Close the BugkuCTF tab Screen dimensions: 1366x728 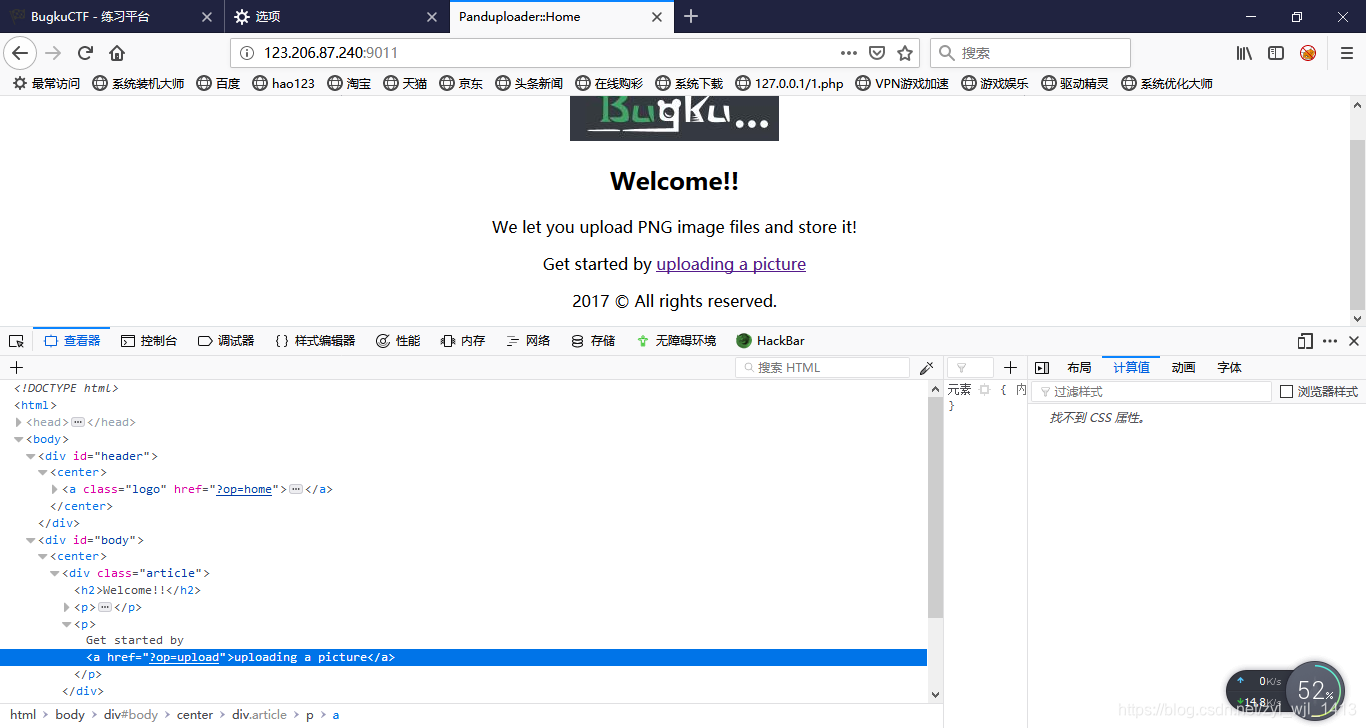click(206, 17)
